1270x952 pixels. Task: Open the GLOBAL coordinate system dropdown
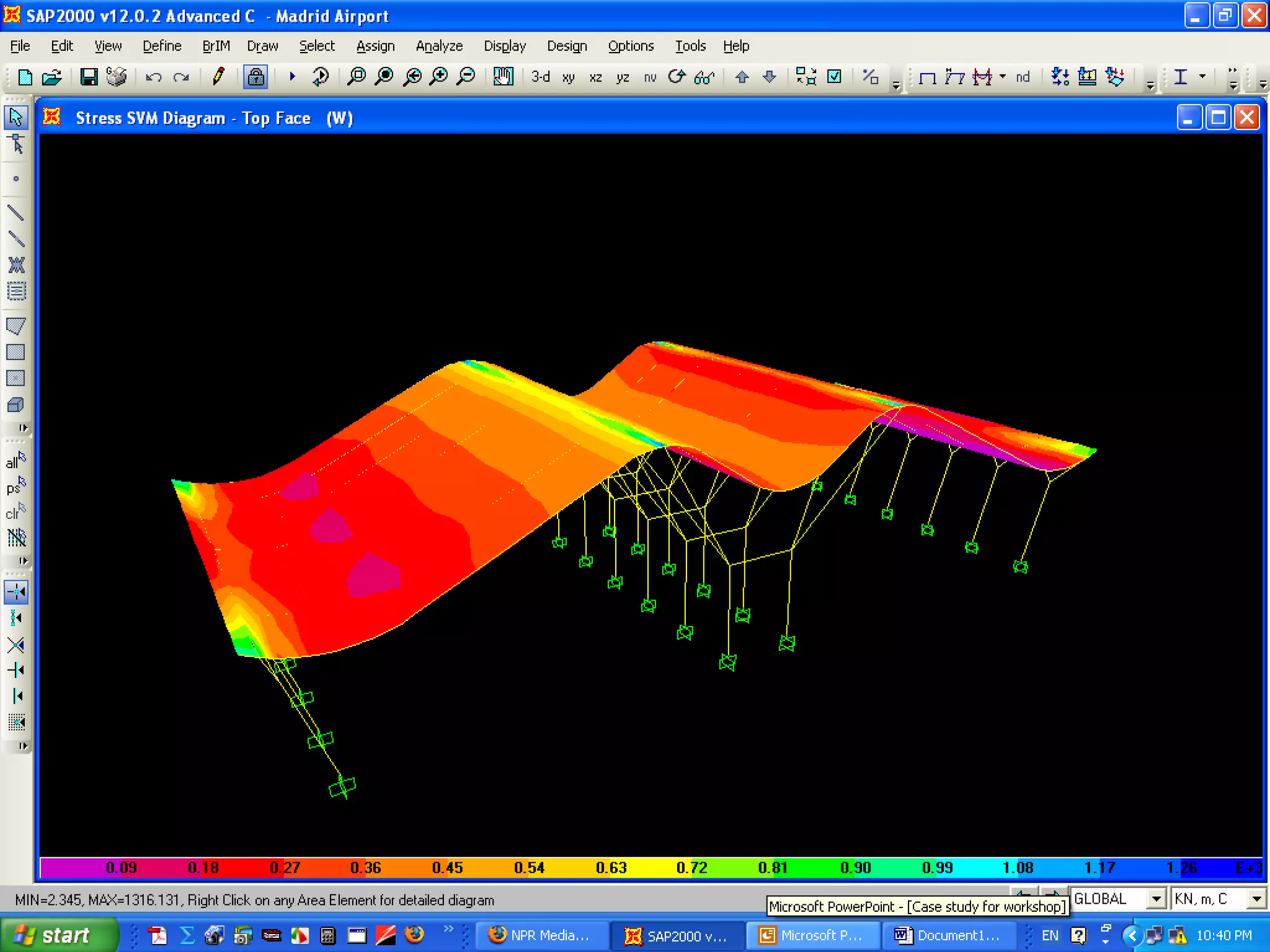coord(1156,899)
